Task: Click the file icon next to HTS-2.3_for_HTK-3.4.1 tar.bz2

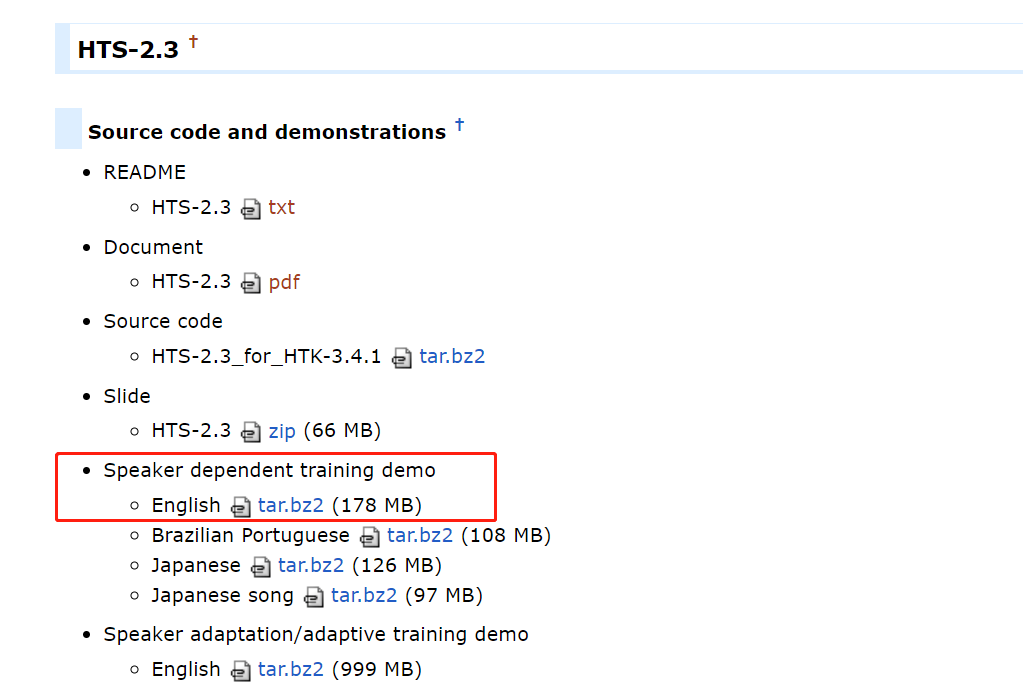Action: (401, 358)
